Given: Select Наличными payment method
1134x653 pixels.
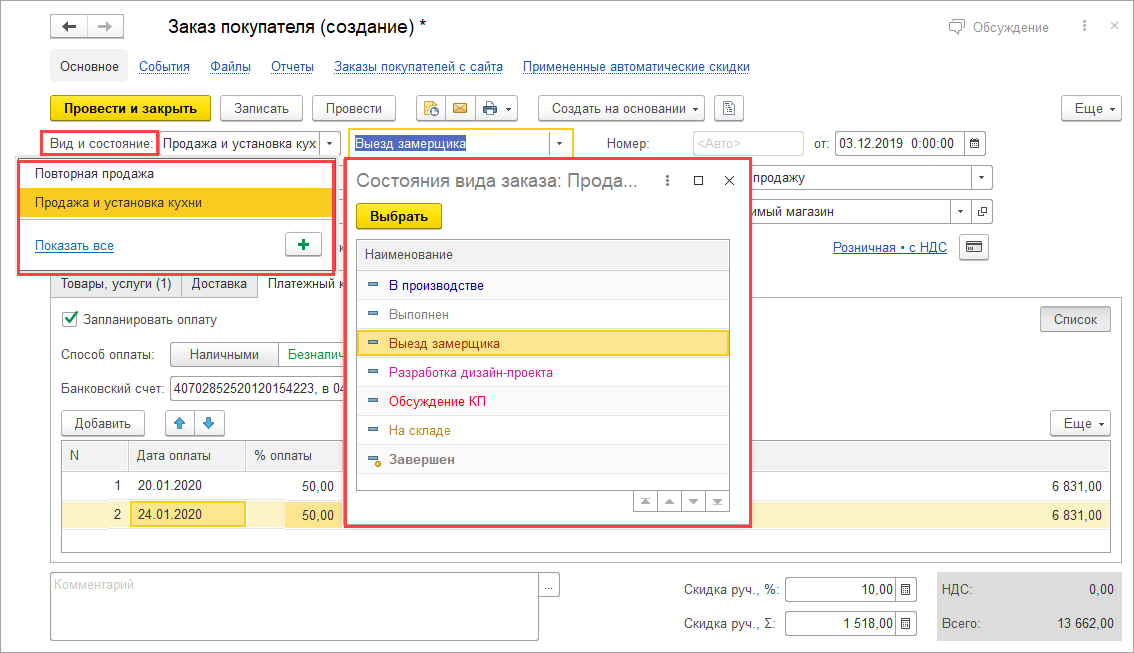Looking at the screenshot, I should click(x=224, y=354).
